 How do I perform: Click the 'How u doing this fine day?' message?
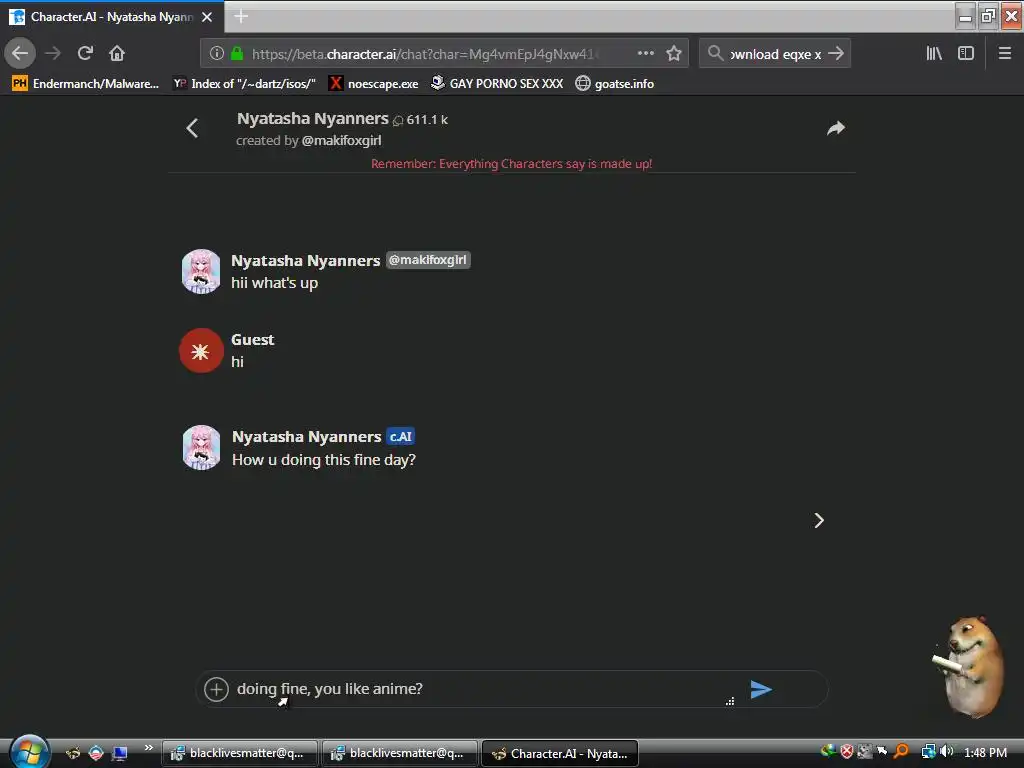(x=324, y=460)
